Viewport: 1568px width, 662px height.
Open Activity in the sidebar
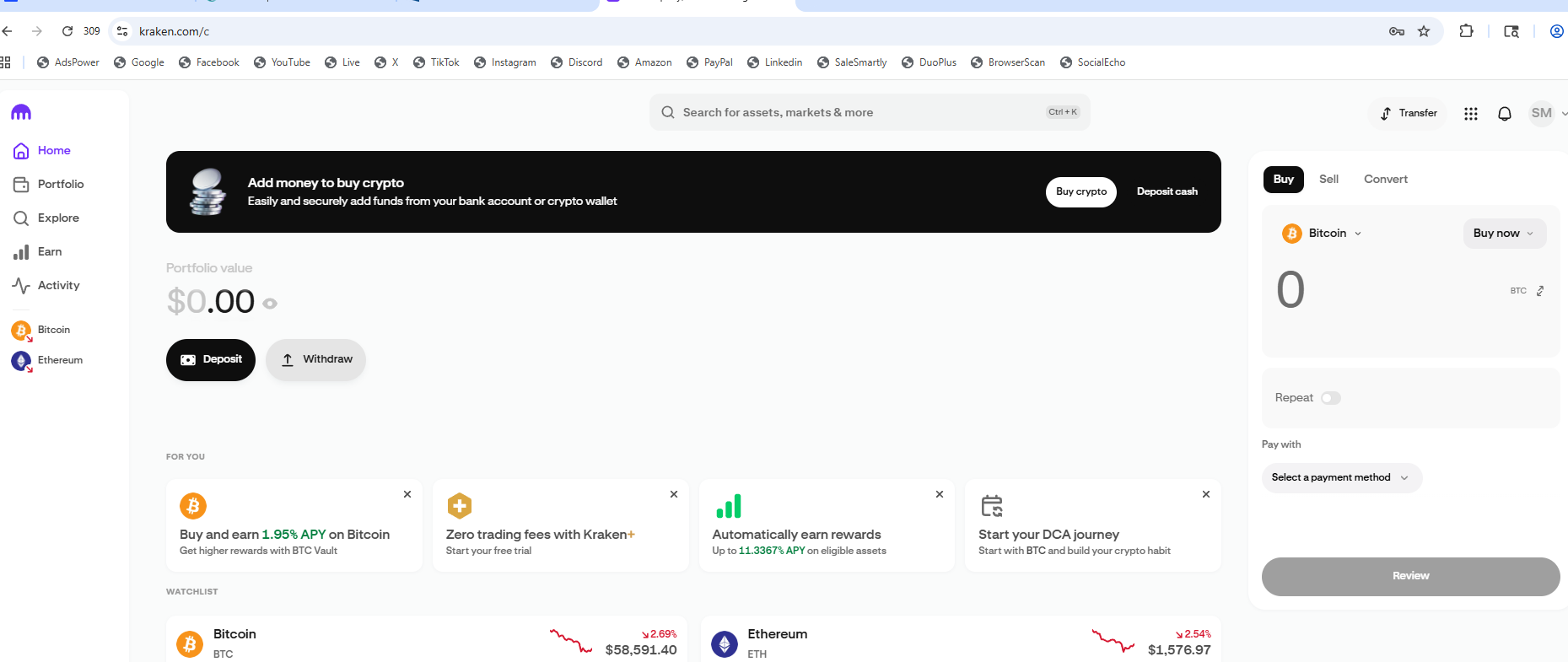[x=46, y=286]
